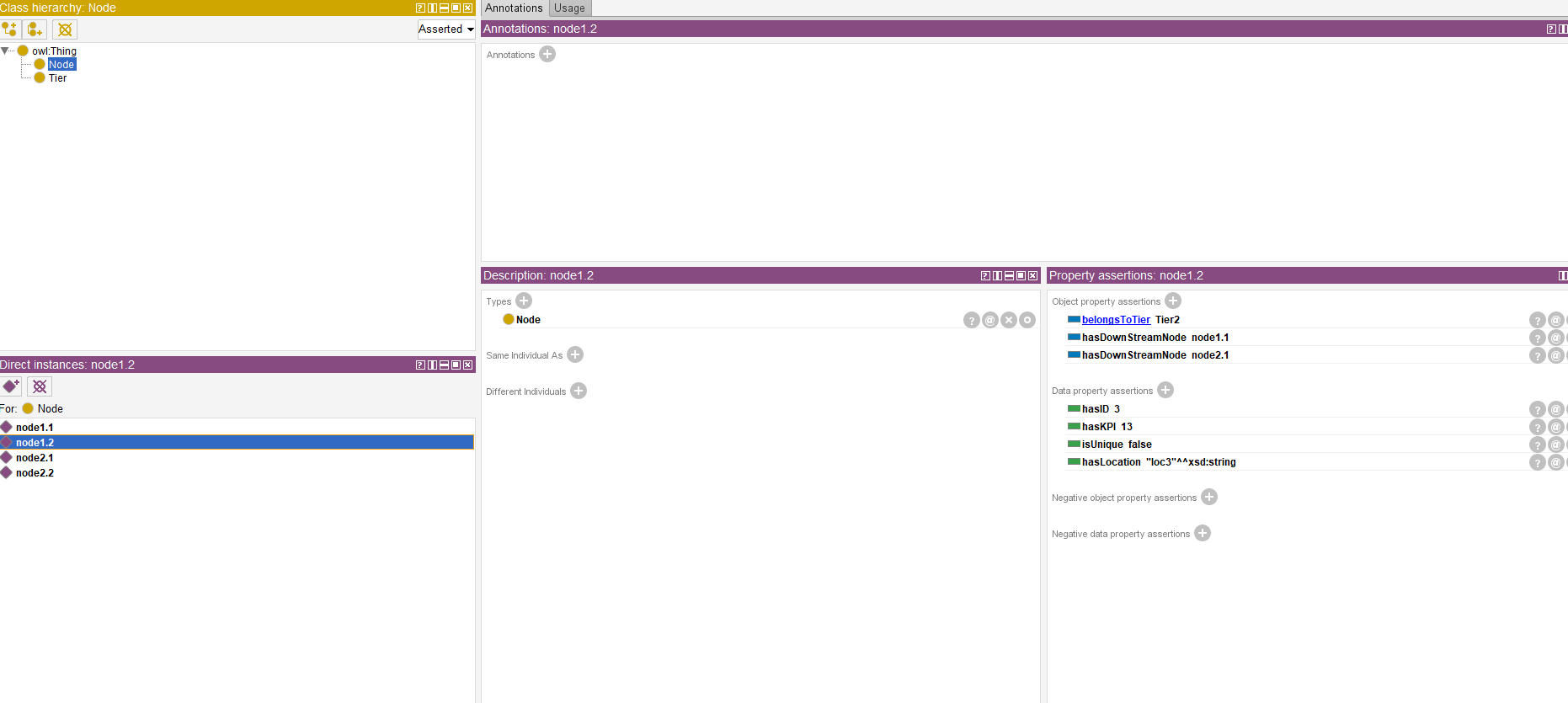Open the Asserted hierarchy dropdown
This screenshot has width=1568, height=703.
point(446,29)
